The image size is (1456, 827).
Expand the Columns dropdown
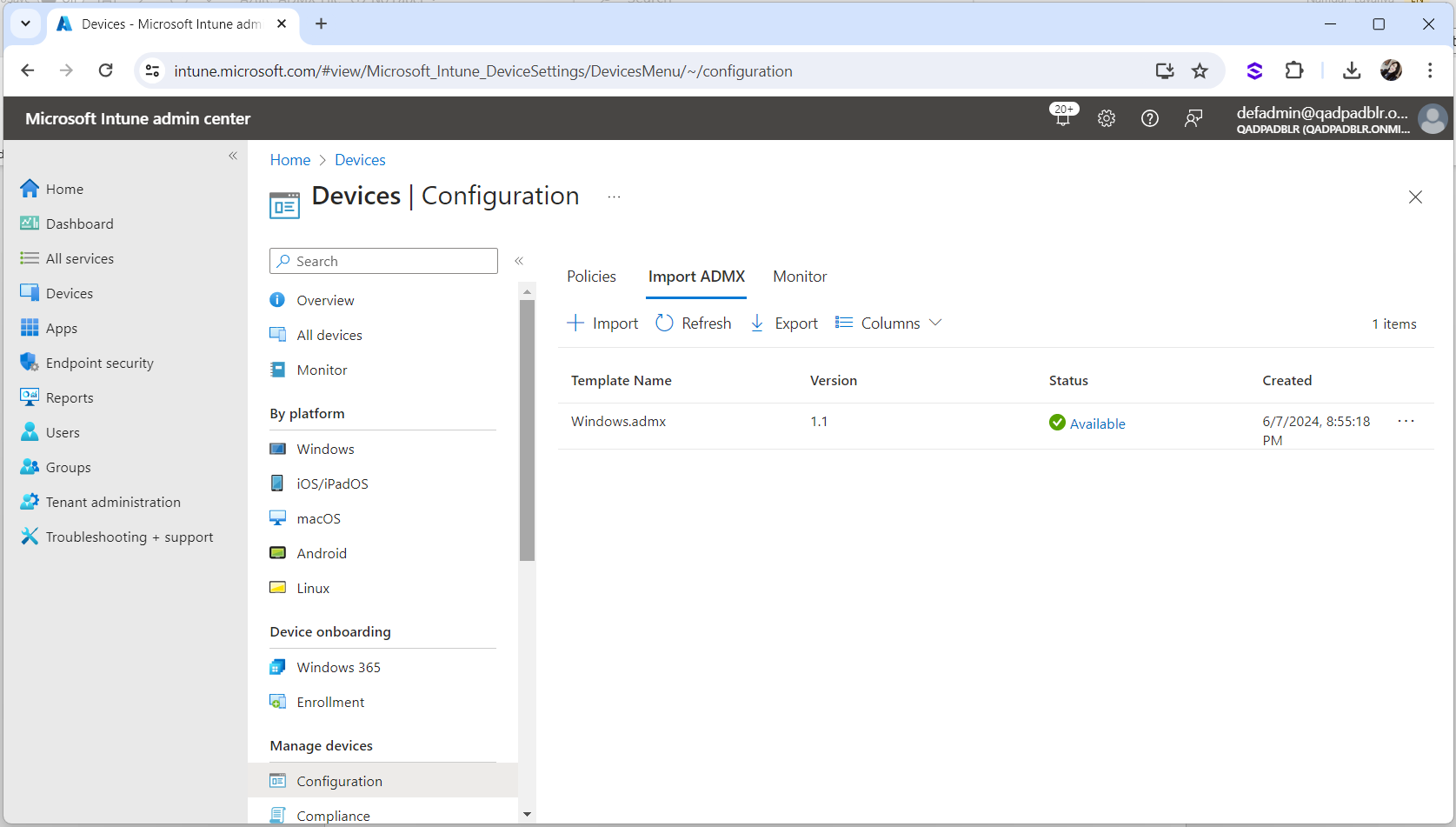pos(888,323)
